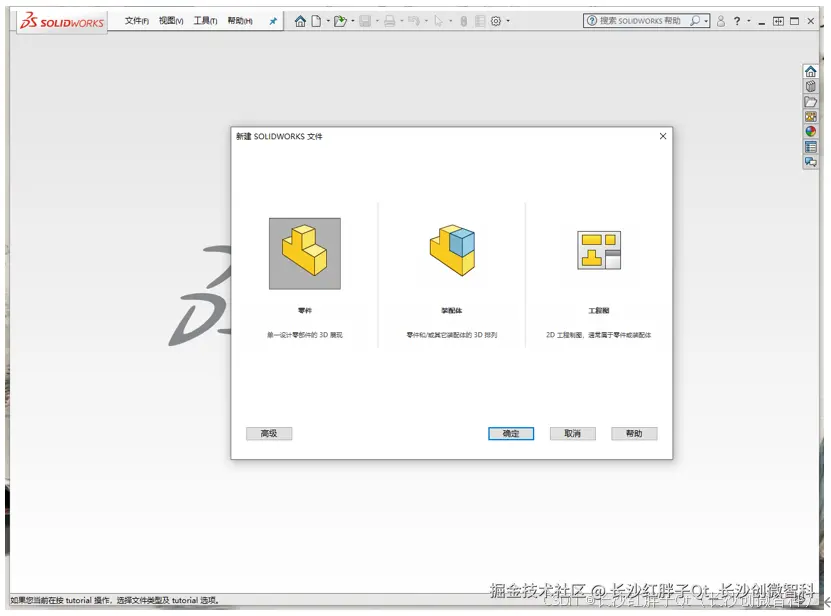Confirm with the 确定 (OK) button
This screenshot has width=831, height=616.
[511, 434]
